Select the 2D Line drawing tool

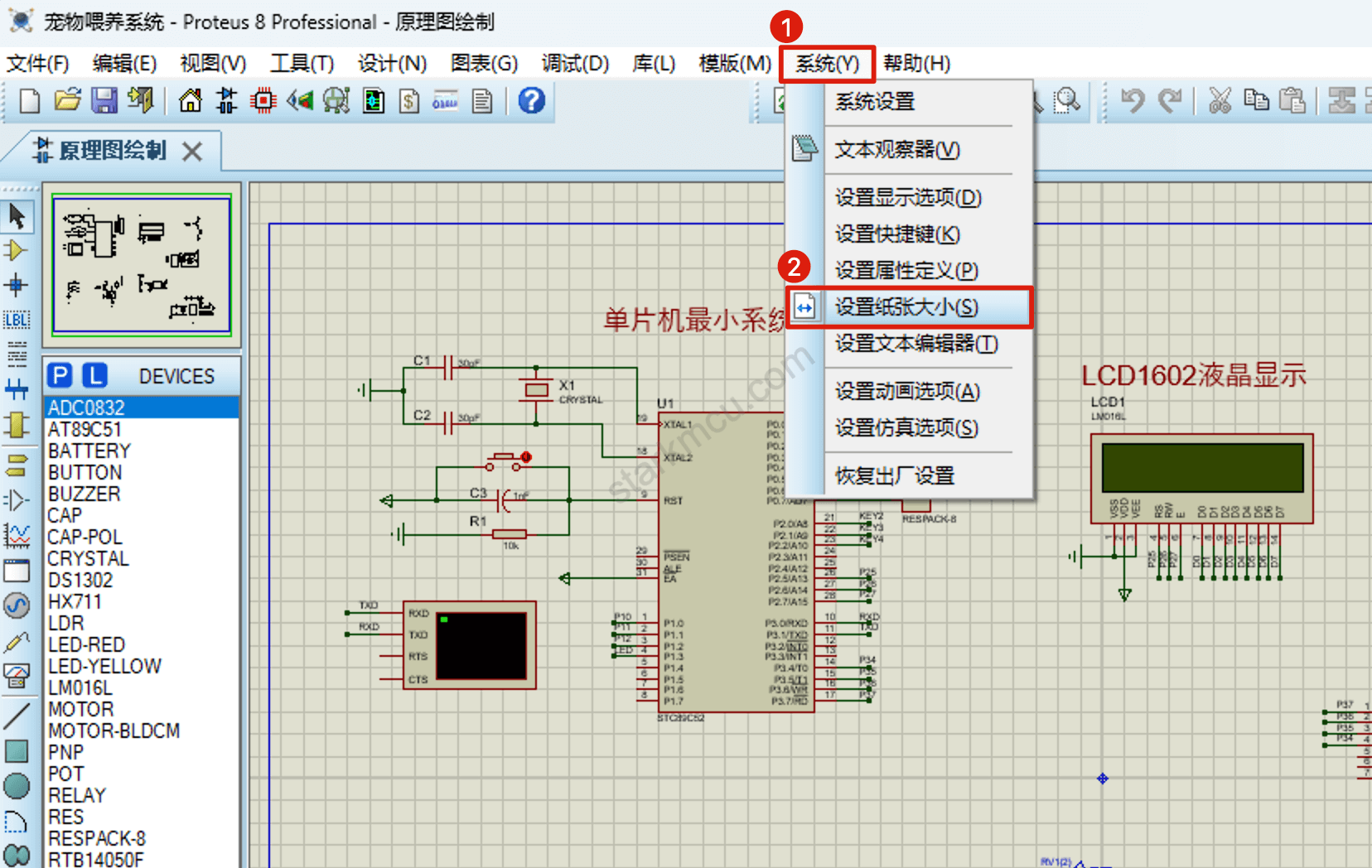pyautogui.click(x=17, y=716)
